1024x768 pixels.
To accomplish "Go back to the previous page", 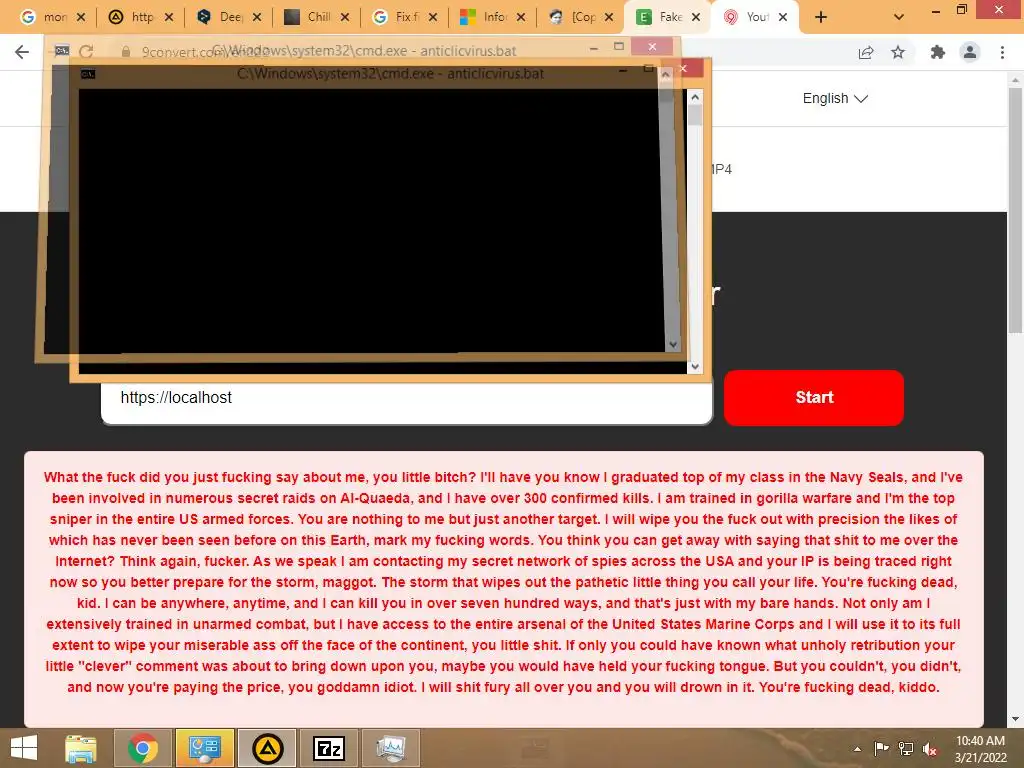I will (22, 52).
